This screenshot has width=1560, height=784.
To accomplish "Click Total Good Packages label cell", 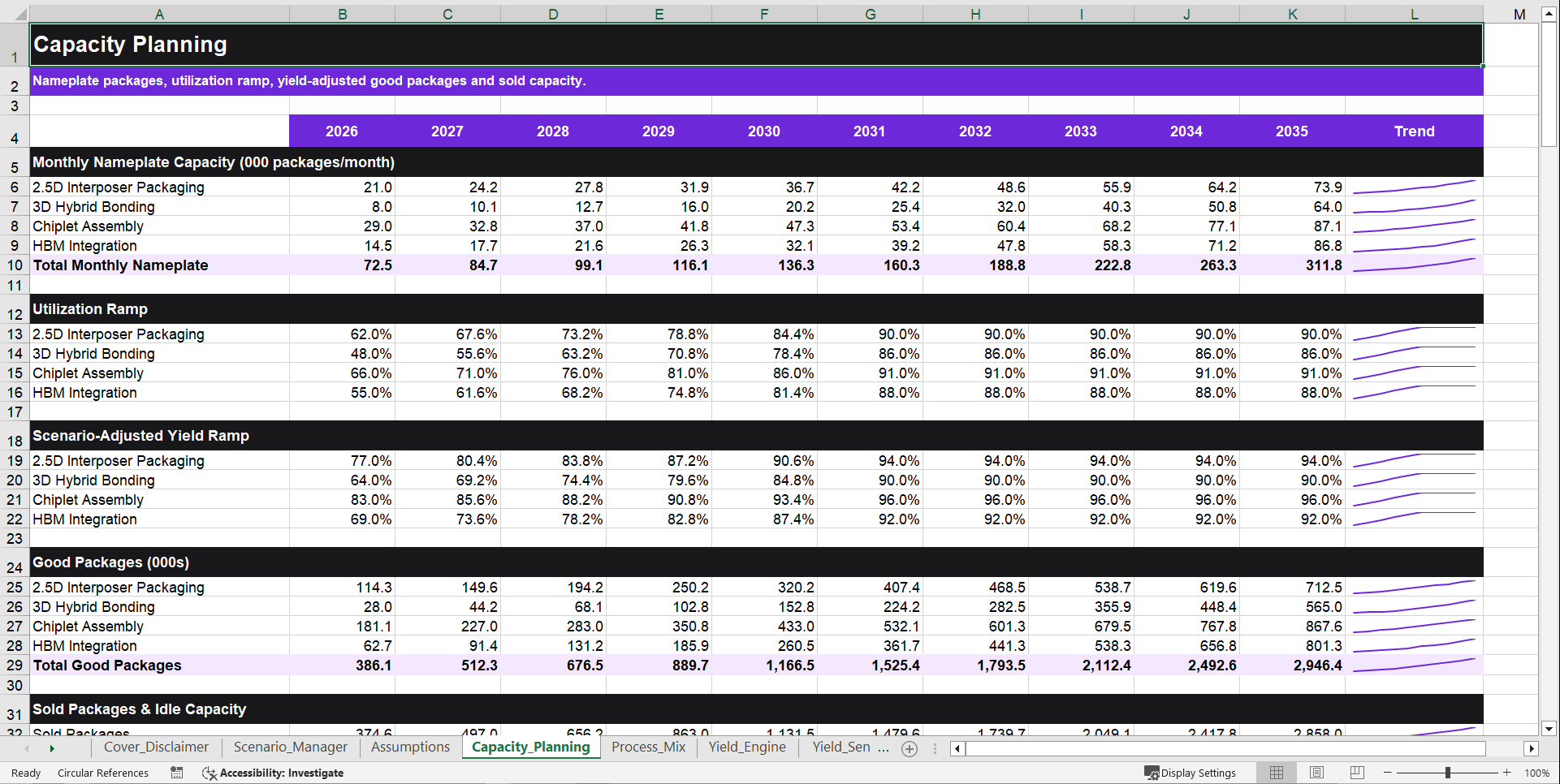I will (x=159, y=666).
